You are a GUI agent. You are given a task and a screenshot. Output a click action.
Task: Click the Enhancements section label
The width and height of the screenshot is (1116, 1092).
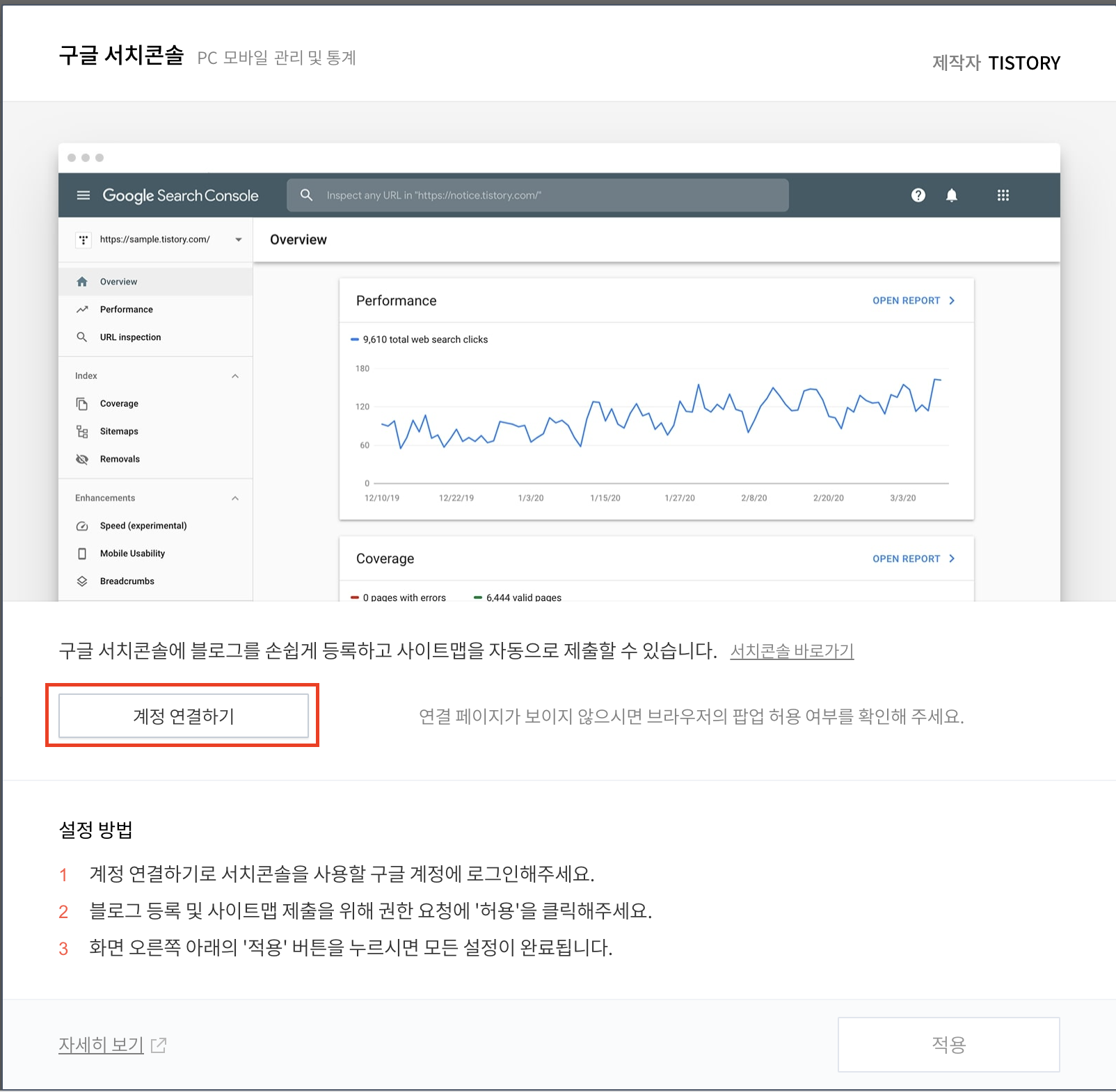(105, 499)
